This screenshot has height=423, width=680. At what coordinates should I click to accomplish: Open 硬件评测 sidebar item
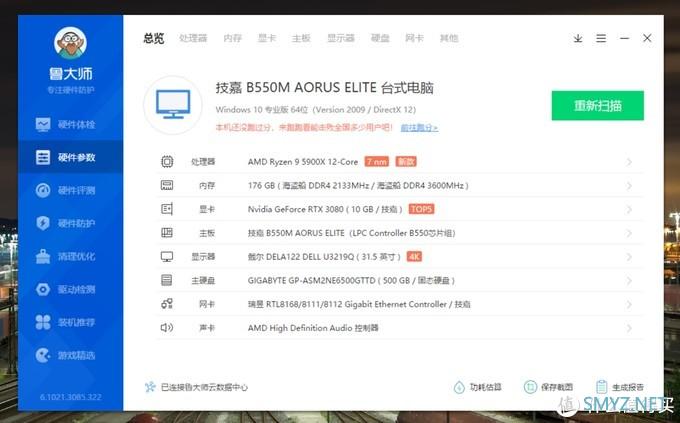pyautogui.click(x=70, y=190)
